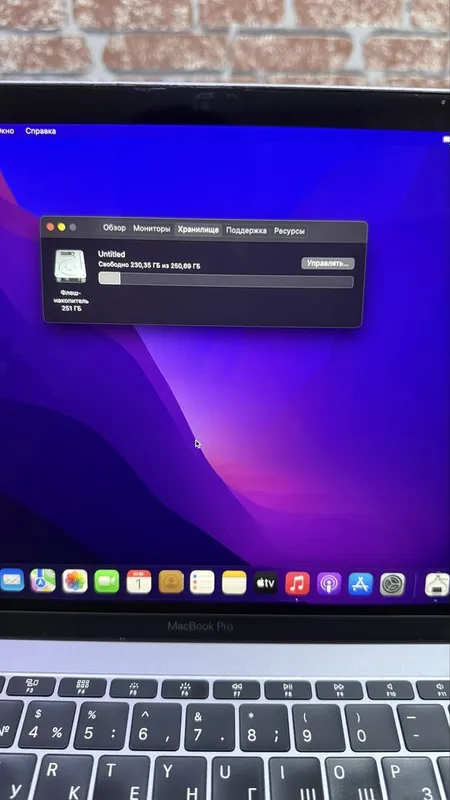Viewport: 450px width, 800px height.
Task: Open the Справка menu
Action: (x=40, y=131)
